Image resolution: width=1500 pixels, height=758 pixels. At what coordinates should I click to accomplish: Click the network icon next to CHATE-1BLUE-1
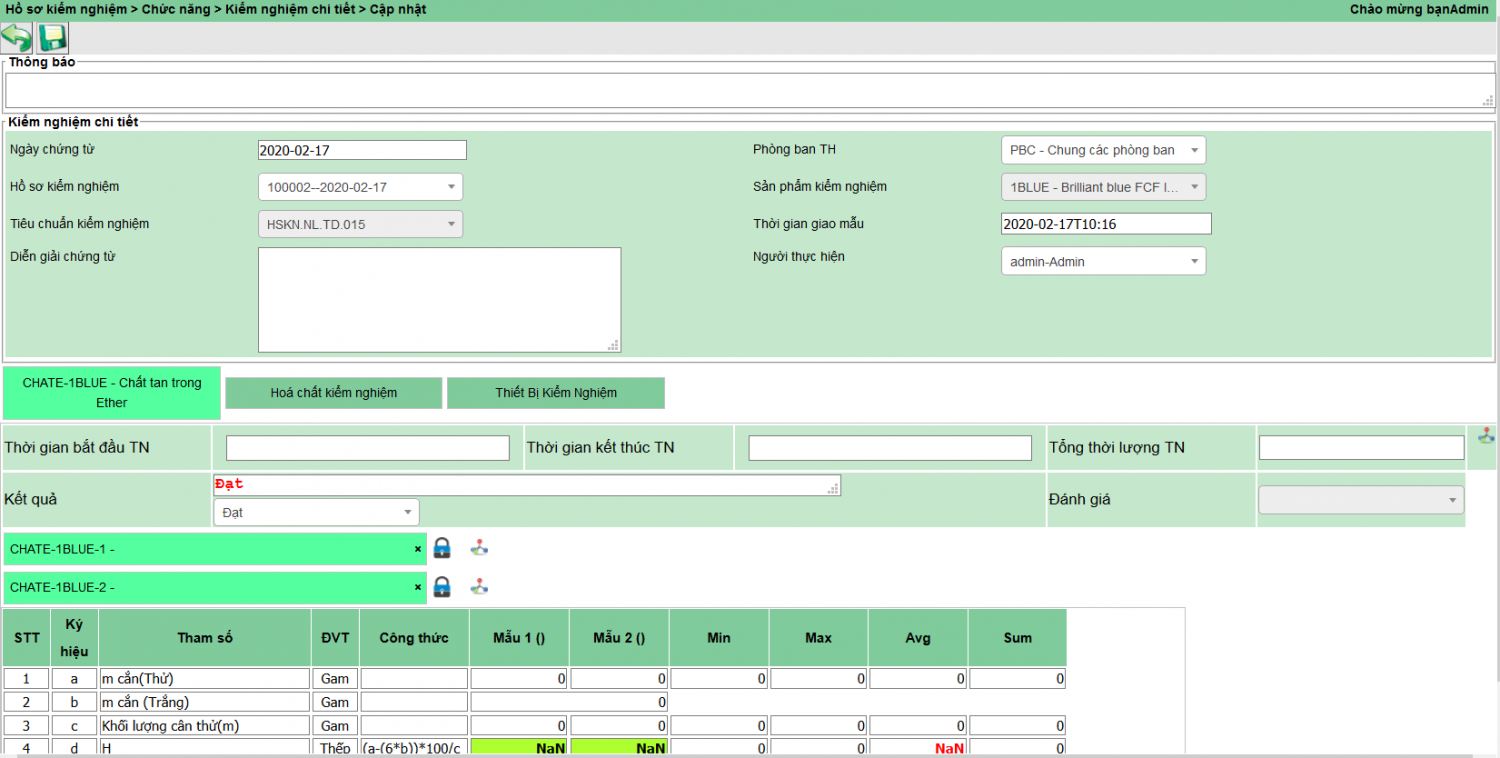pos(480,548)
